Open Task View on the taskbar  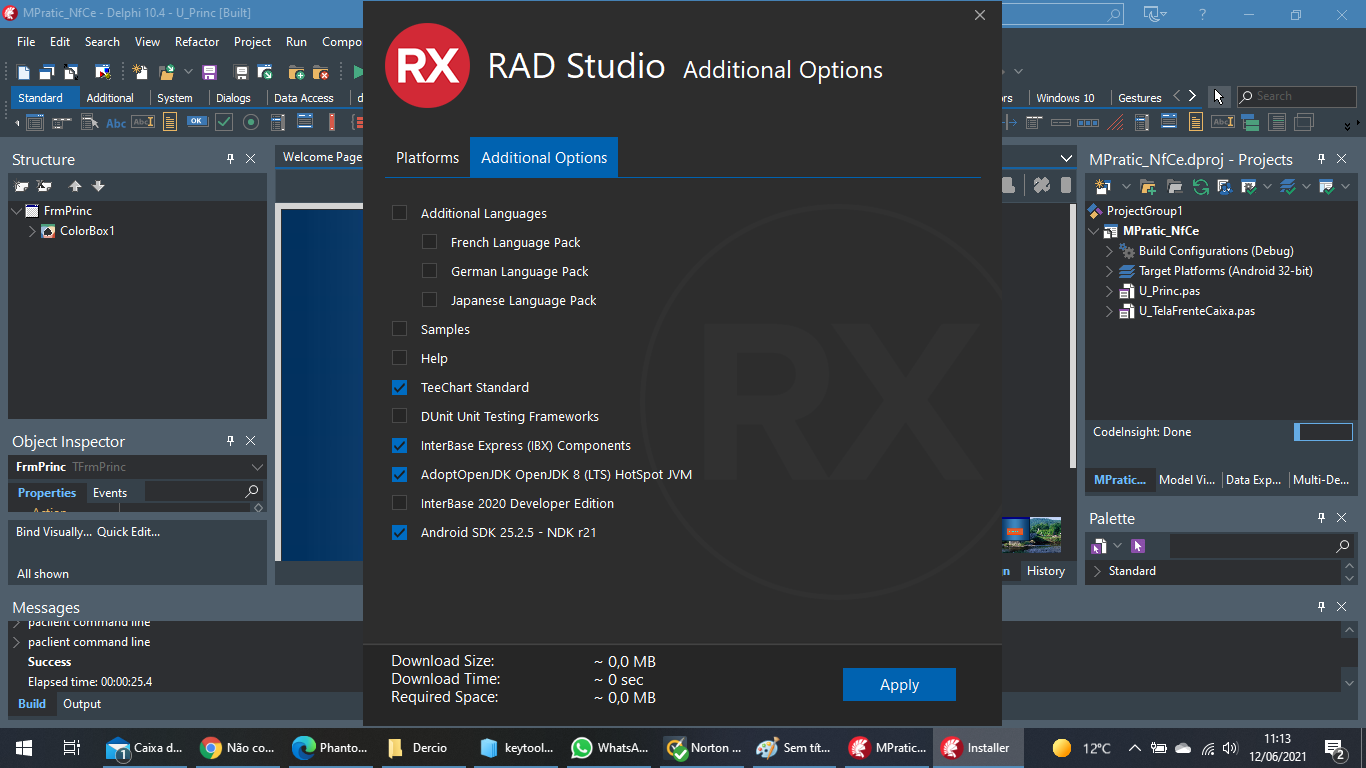click(x=71, y=747)
